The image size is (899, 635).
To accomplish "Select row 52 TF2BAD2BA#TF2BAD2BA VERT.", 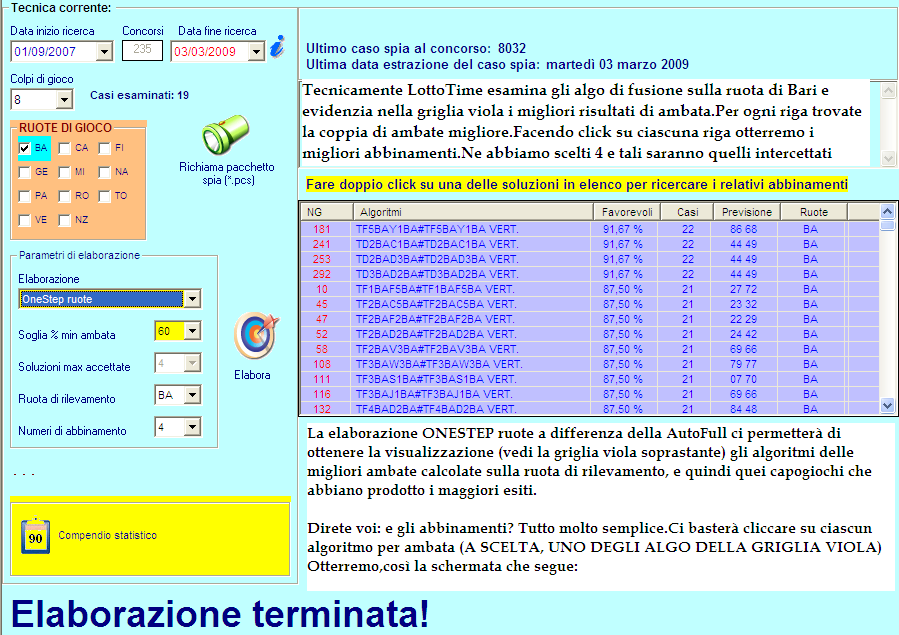I will pyautogui.click(x=589, y=334).
